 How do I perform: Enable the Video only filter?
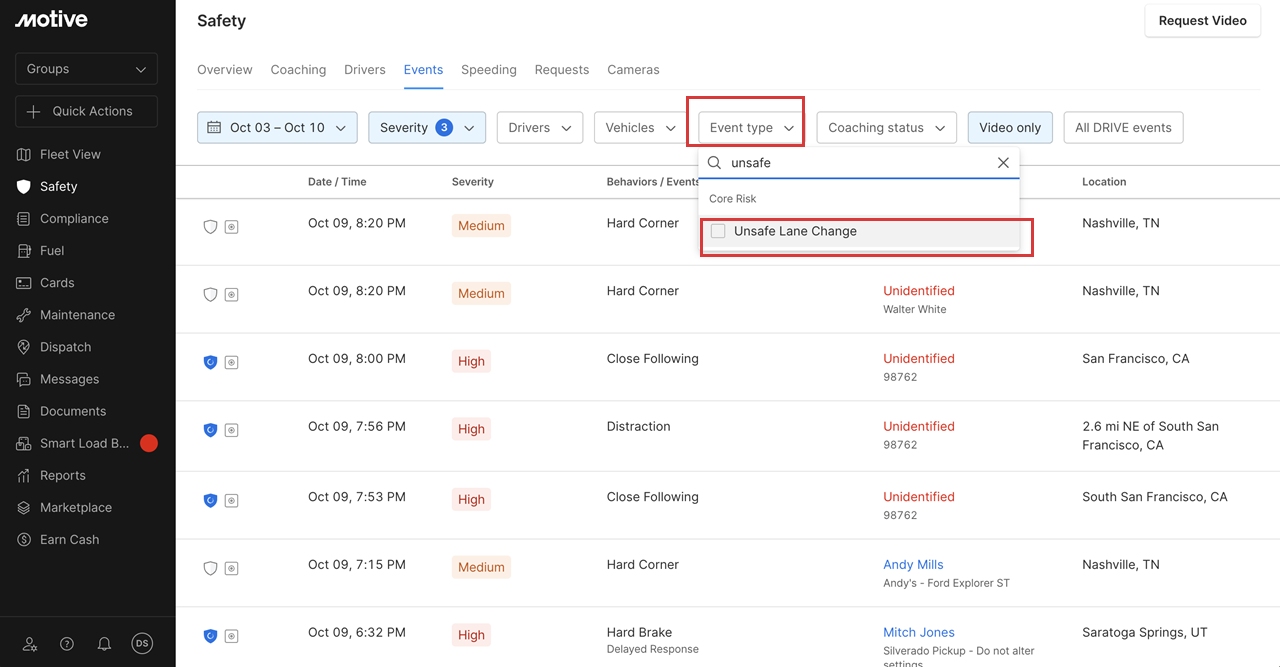tap(1010, 127)
